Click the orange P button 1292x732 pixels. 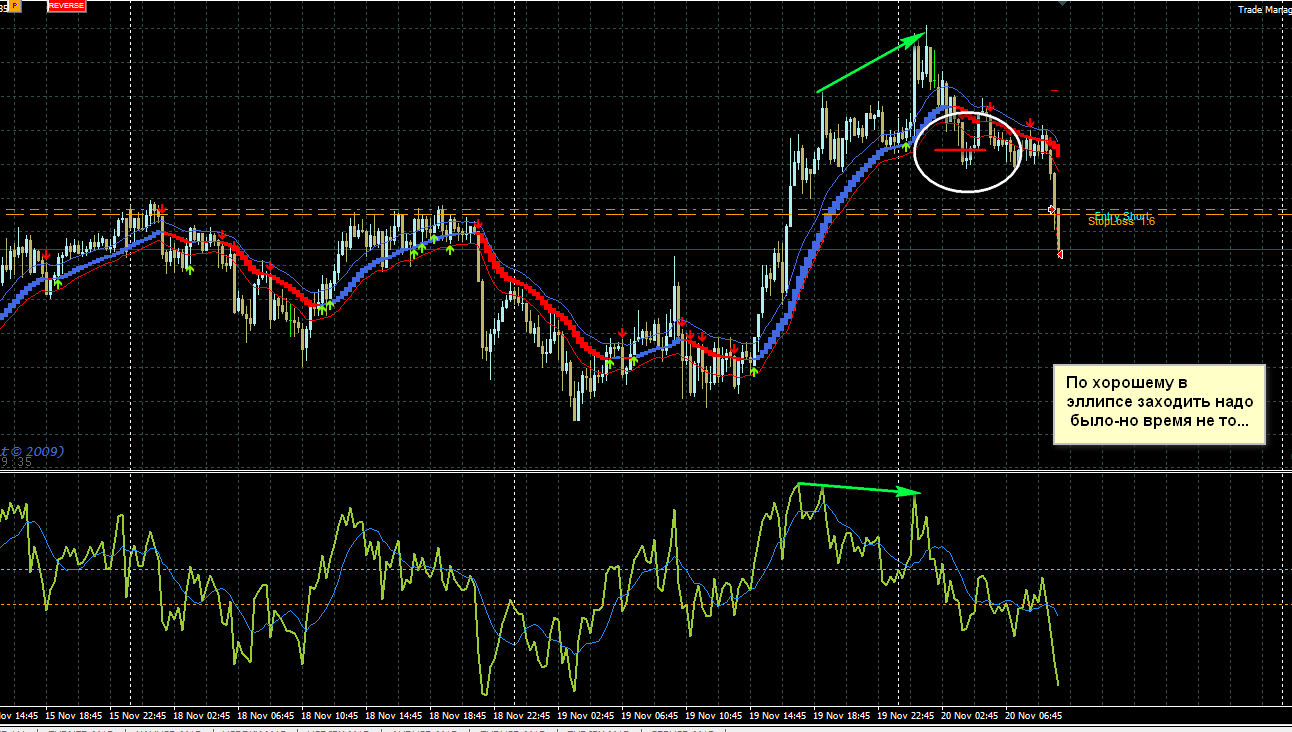point(15,6)
